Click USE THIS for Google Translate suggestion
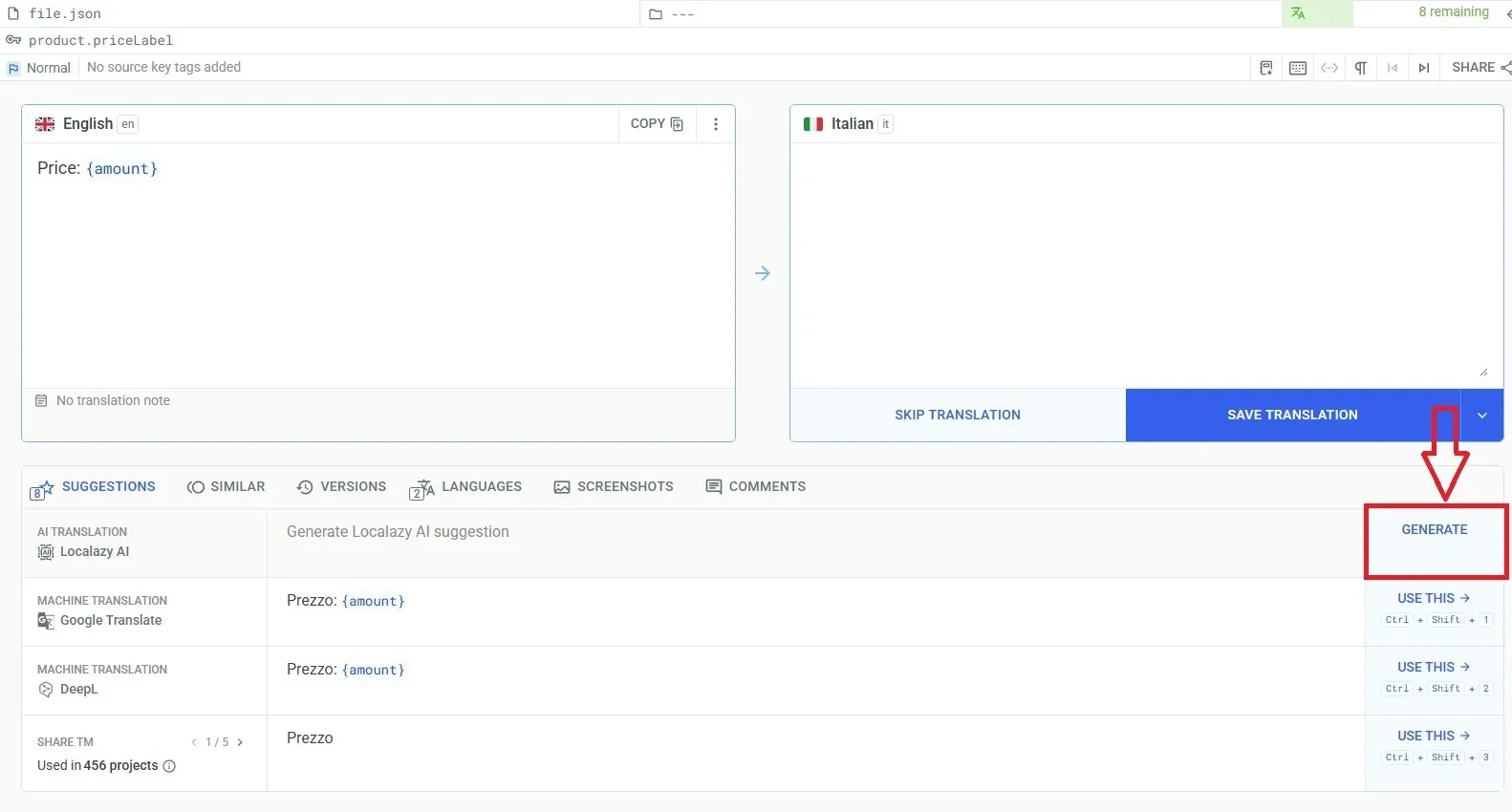 [1433, 598]
